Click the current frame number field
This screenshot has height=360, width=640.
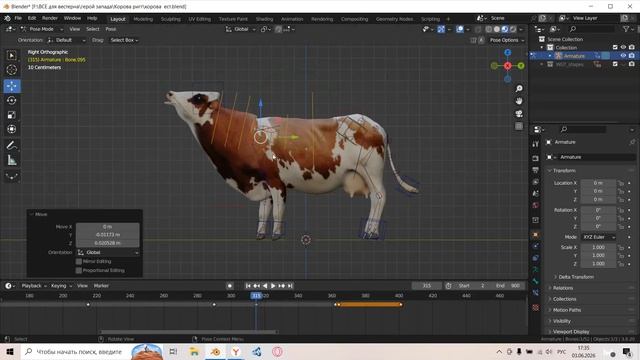(x=427, y=286)
